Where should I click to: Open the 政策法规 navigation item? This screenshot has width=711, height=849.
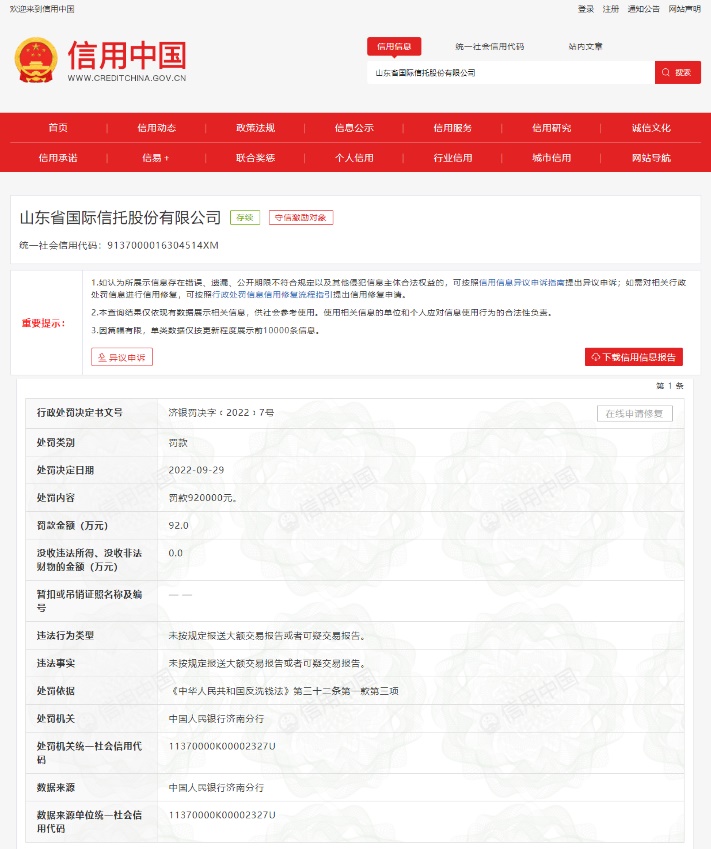(255, 128)
